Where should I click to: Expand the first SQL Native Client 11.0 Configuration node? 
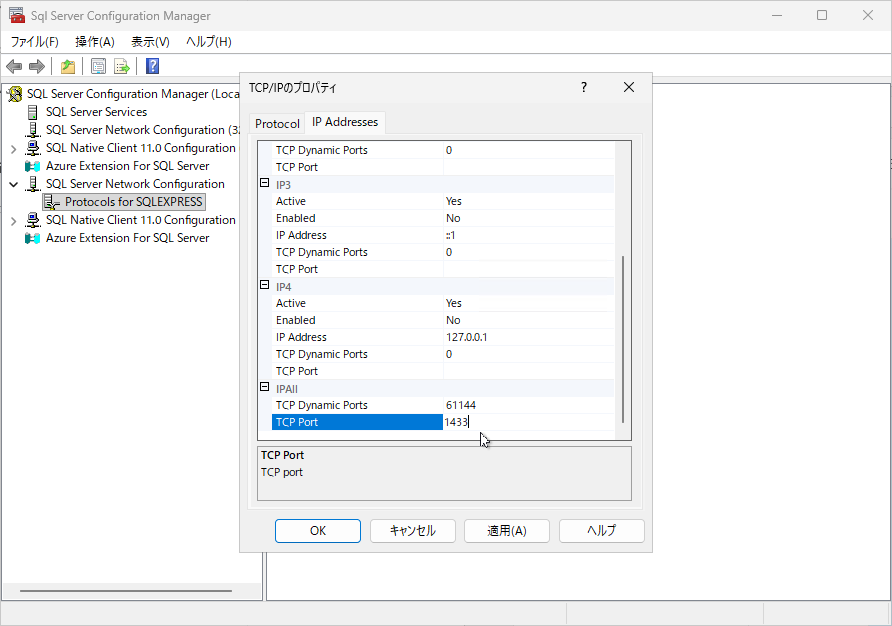pos(13,148)
